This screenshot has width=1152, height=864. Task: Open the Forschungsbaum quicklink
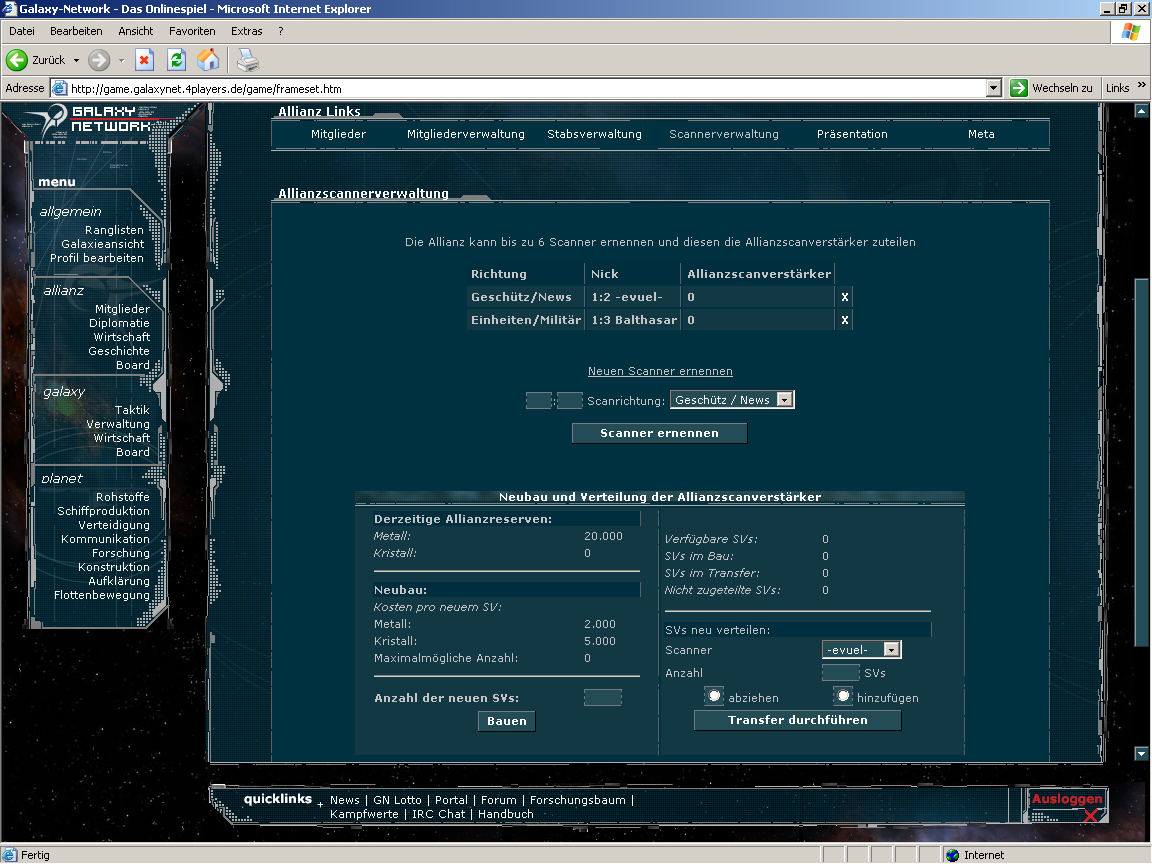click(x=577, y=800)
